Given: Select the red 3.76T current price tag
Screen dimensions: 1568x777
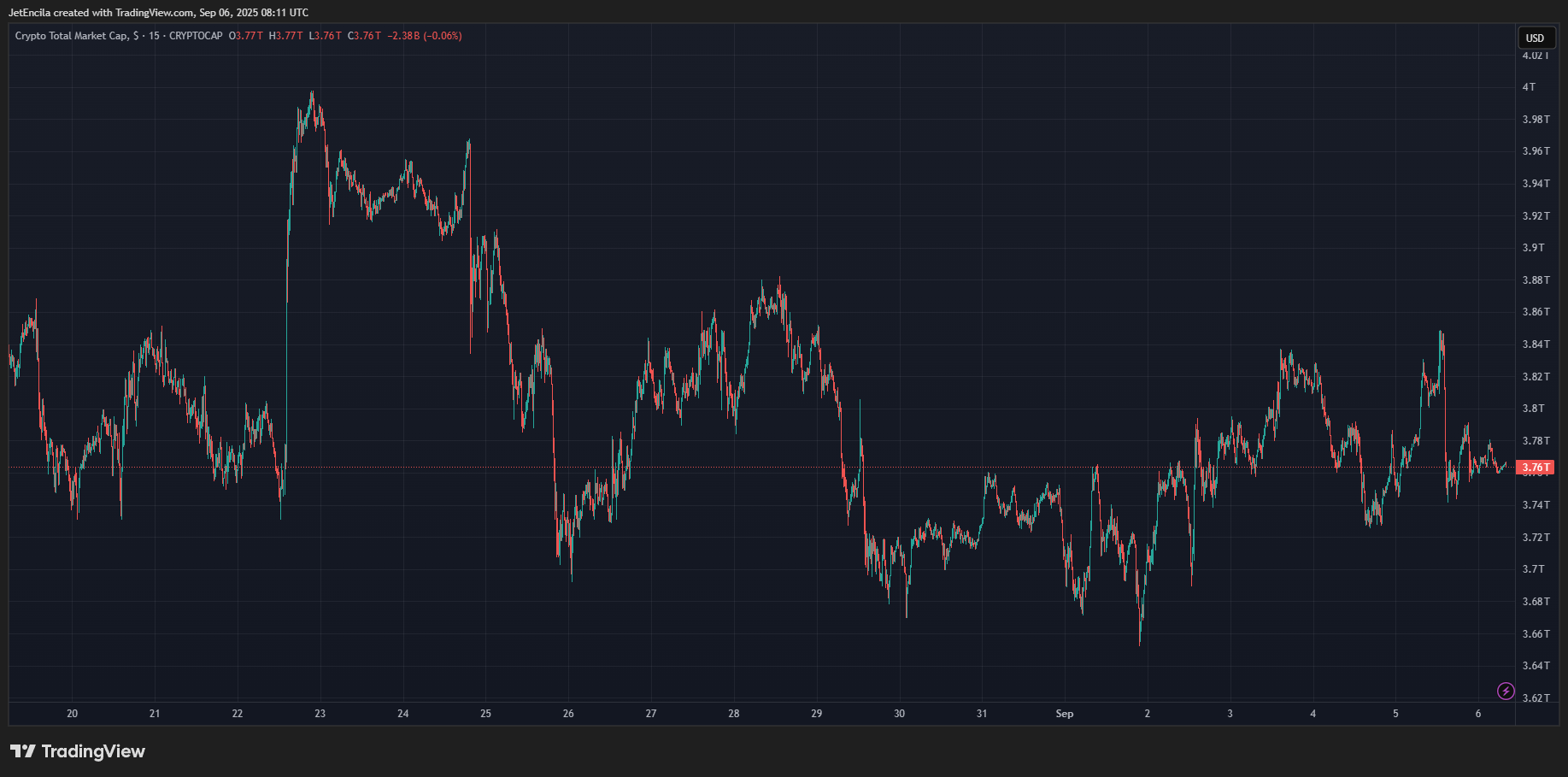Looking at the screenshot, I should click(1536, 468).
